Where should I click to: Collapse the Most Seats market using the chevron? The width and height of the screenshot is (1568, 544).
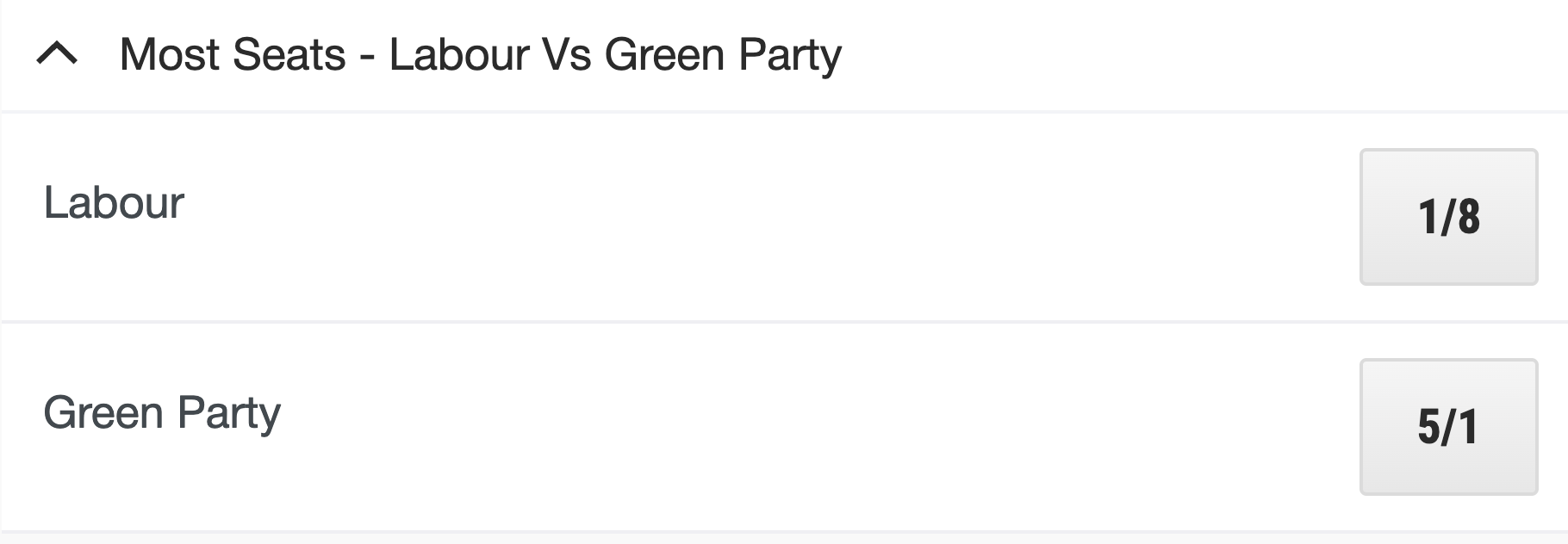[57, 55]
